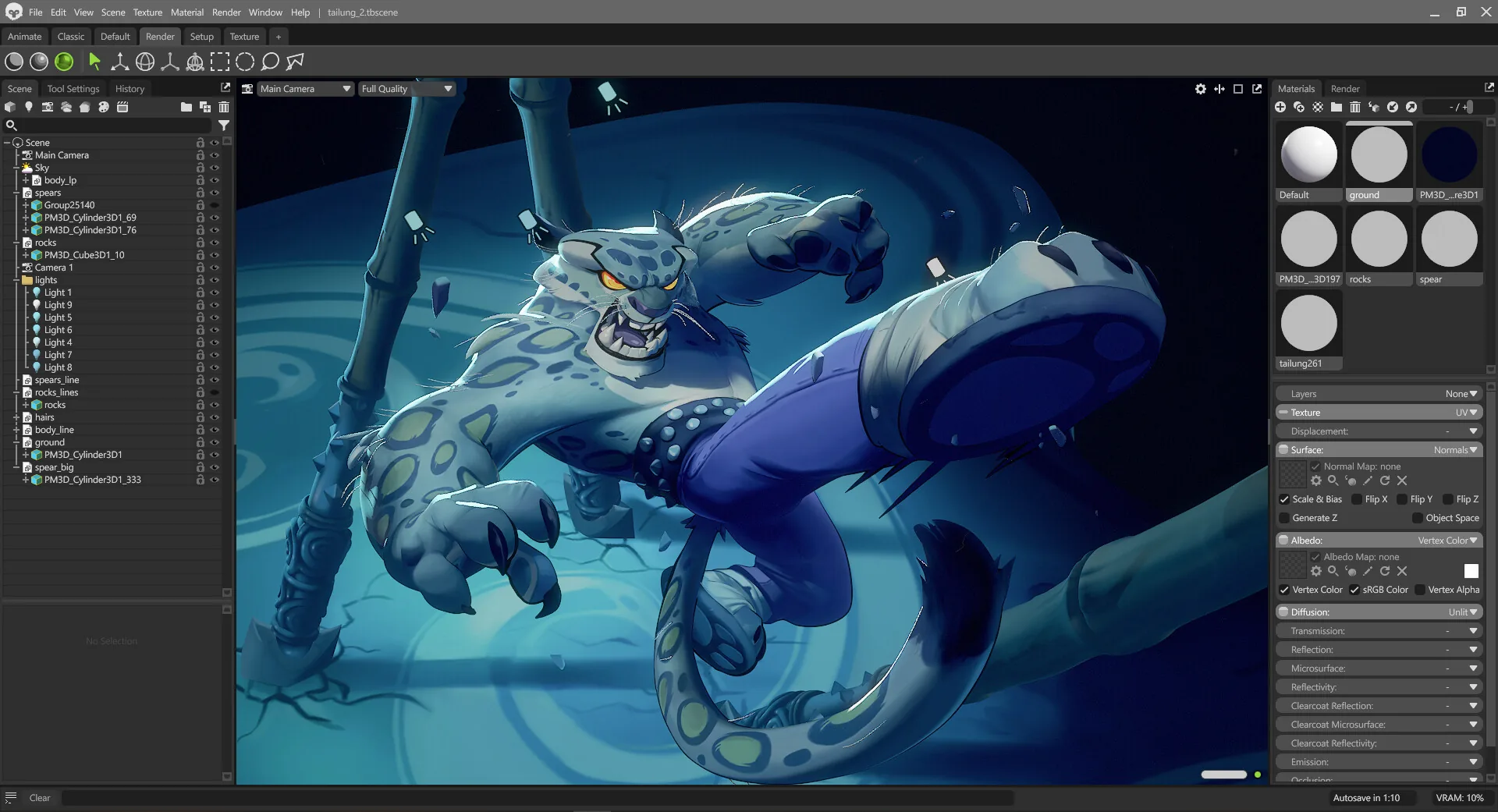Image resolution: width=1498 pixels, height=812 pixels.
Task: Switch to Animate workspace tab
Action: pos(25,37)
